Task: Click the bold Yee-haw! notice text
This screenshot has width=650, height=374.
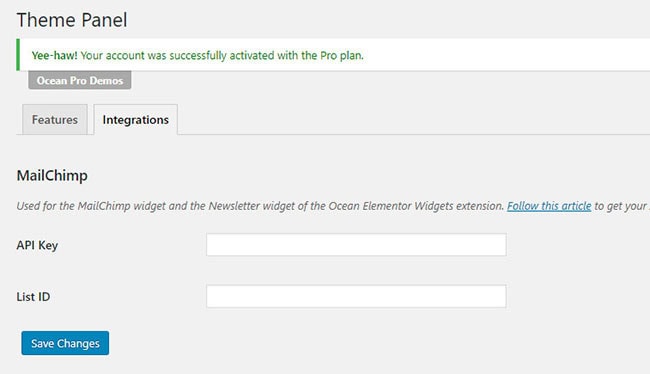Action: point(54,55)
